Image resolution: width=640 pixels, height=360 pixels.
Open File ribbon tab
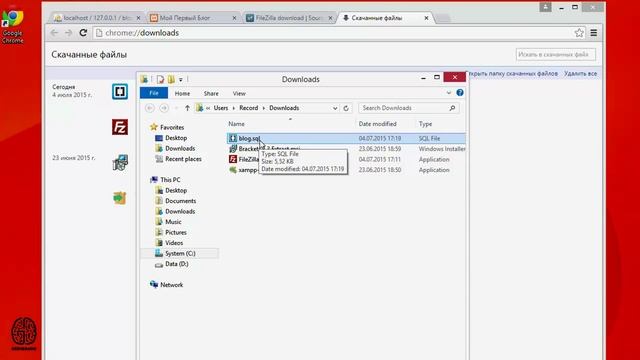(x=154, y=93)
